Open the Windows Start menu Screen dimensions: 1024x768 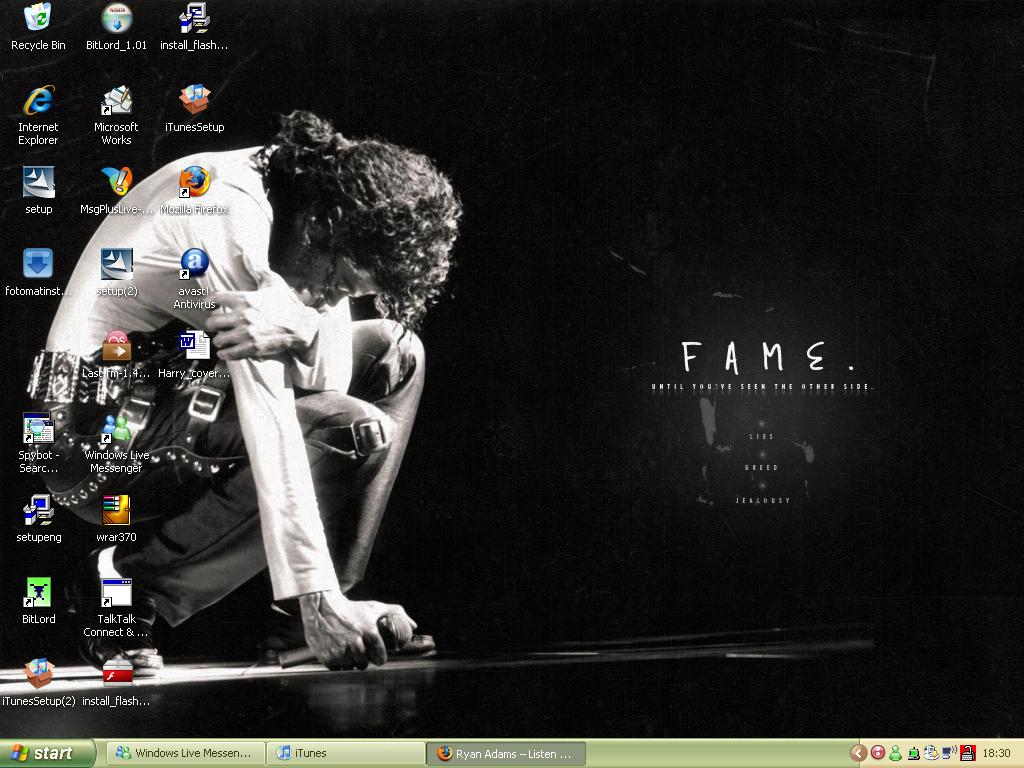tap(48, 753)
